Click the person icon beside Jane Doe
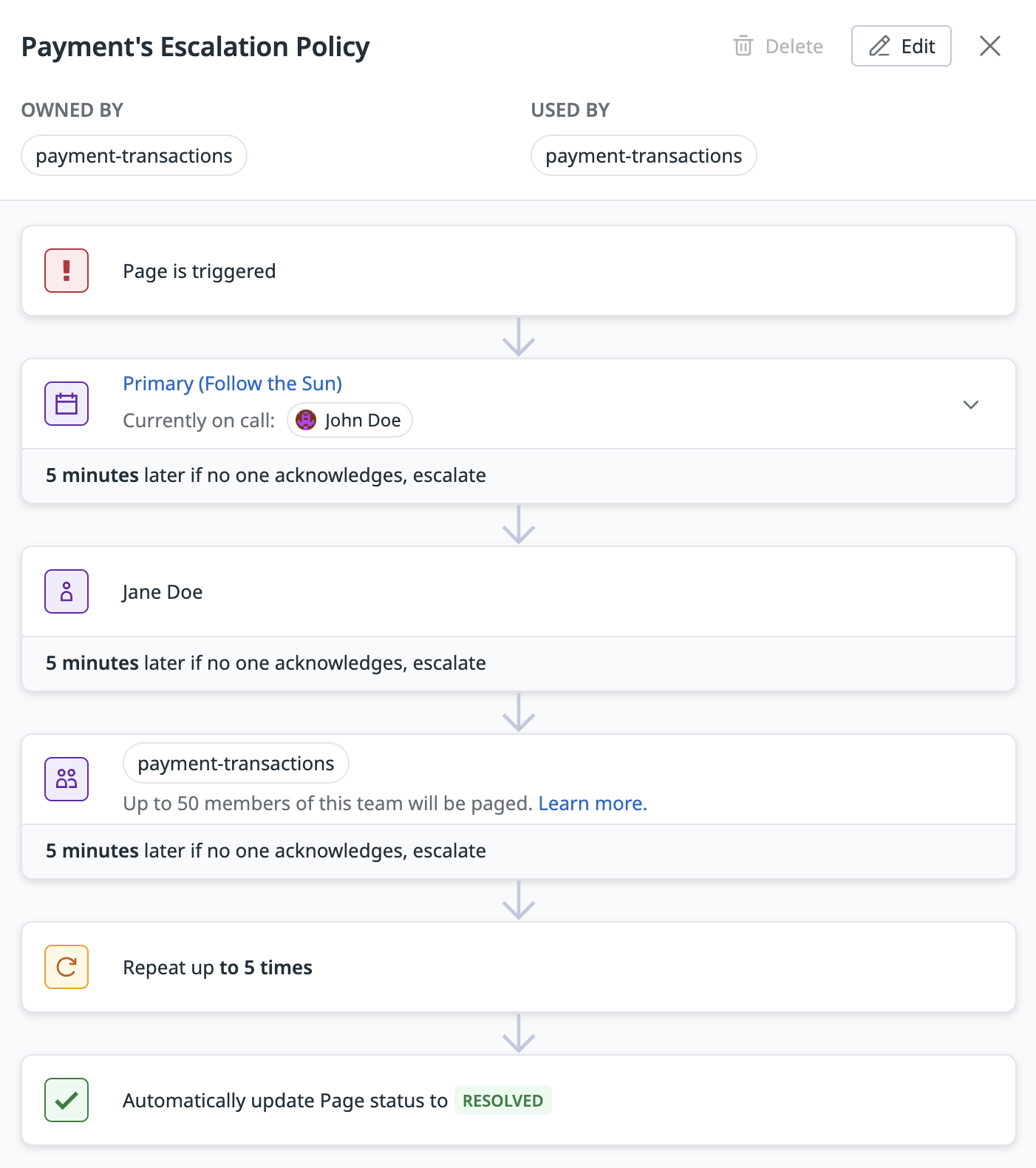The image size is (1036, 1168). point(67,591)
